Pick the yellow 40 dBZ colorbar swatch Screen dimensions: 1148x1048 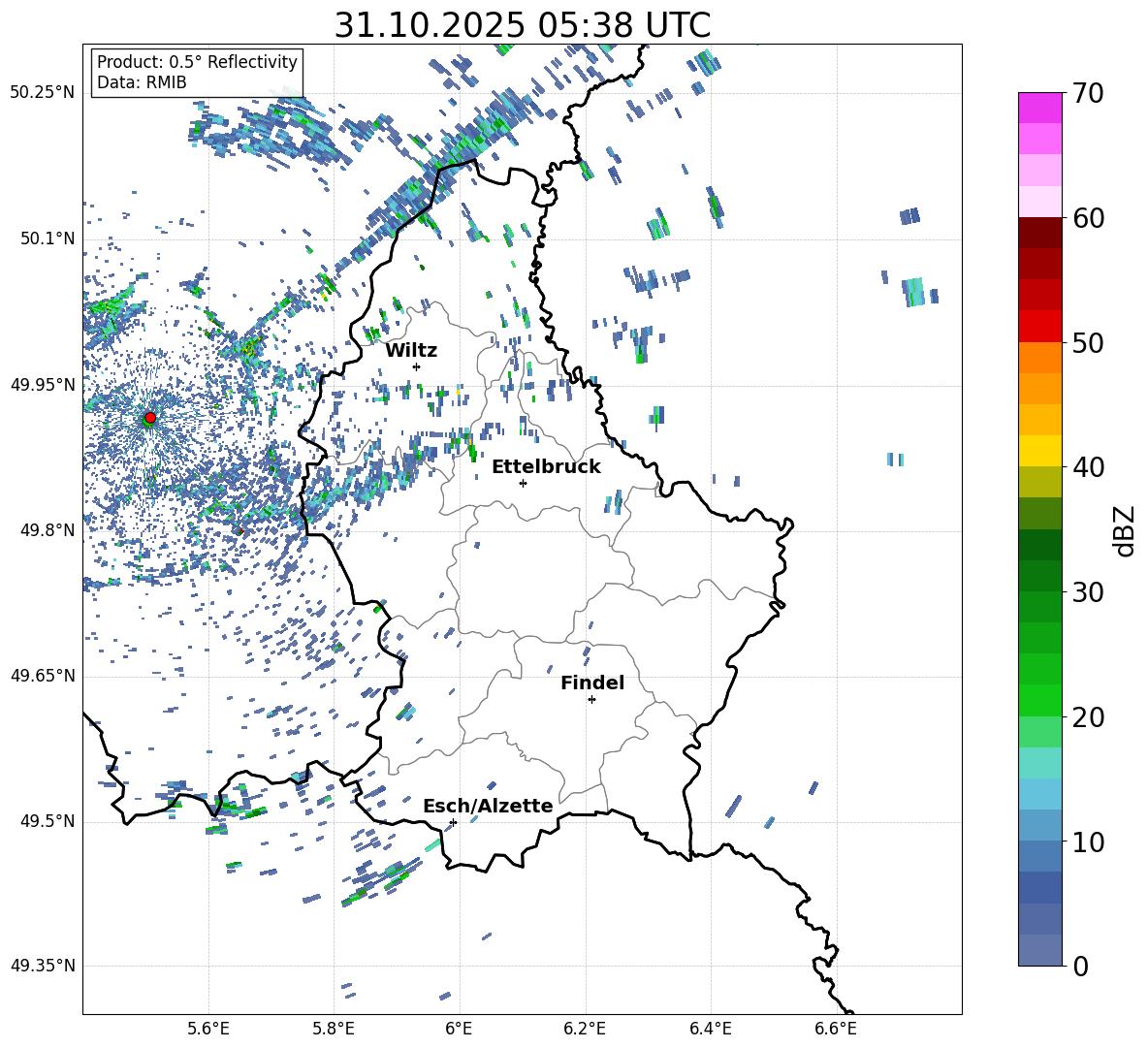(1040, 451)
